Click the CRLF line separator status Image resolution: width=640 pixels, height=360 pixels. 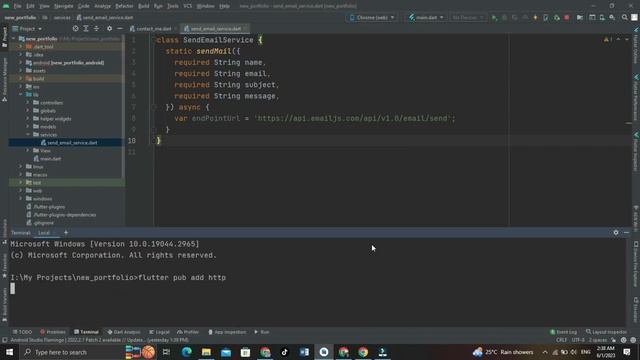561,340
